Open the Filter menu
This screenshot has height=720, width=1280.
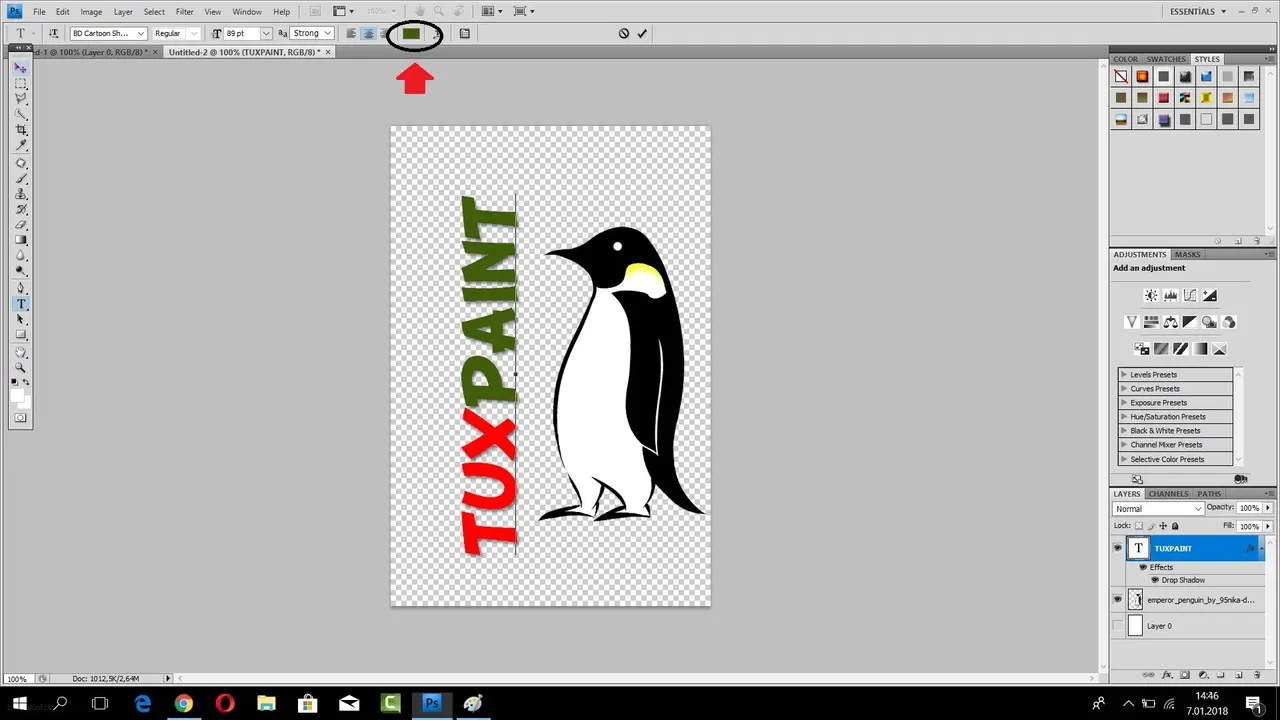tap(185, 12)
